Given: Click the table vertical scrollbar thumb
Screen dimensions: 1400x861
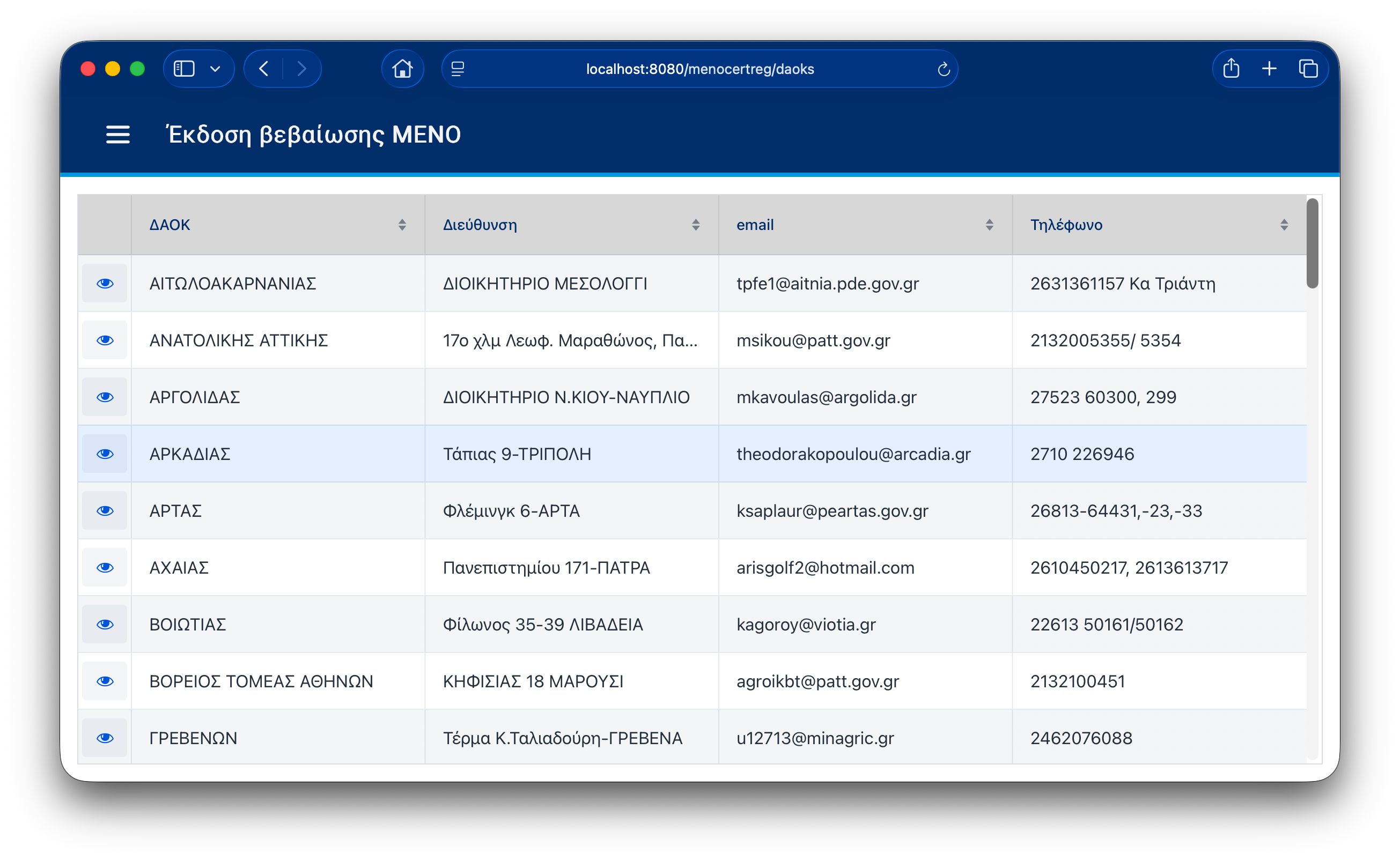Looking at the screenshot, I should (x=1312, y=244).
